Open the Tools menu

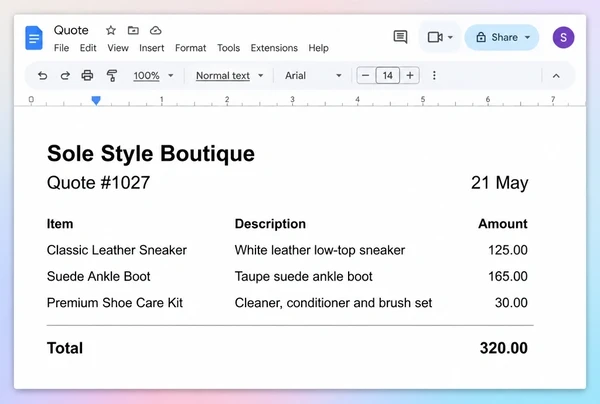click(228, 48)
